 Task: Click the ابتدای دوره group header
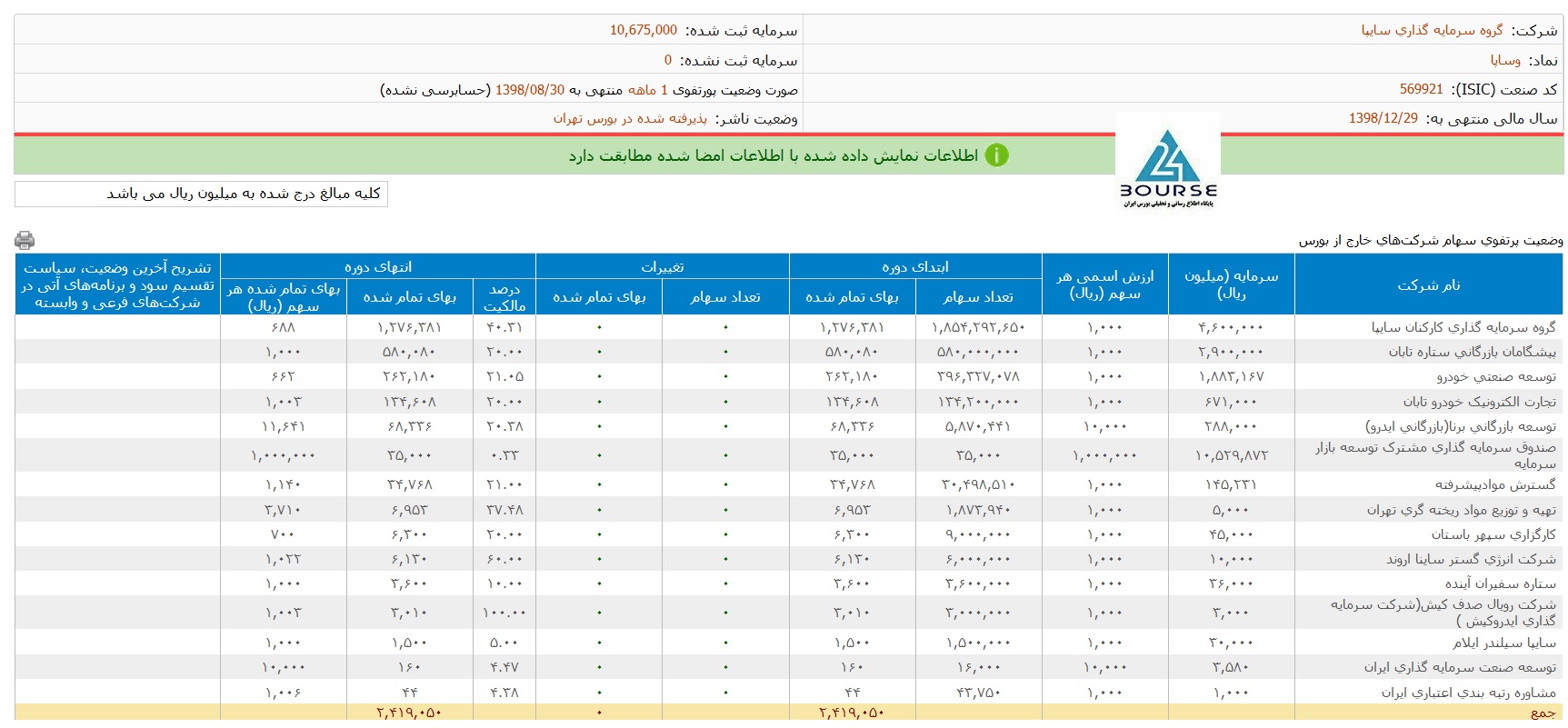(x=914, y=266)
